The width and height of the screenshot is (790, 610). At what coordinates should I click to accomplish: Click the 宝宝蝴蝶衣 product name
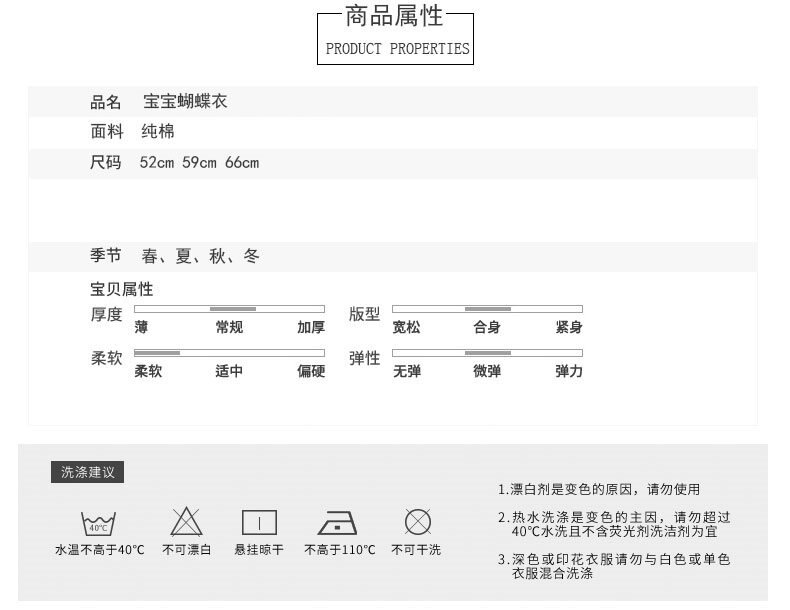point(185,101)
